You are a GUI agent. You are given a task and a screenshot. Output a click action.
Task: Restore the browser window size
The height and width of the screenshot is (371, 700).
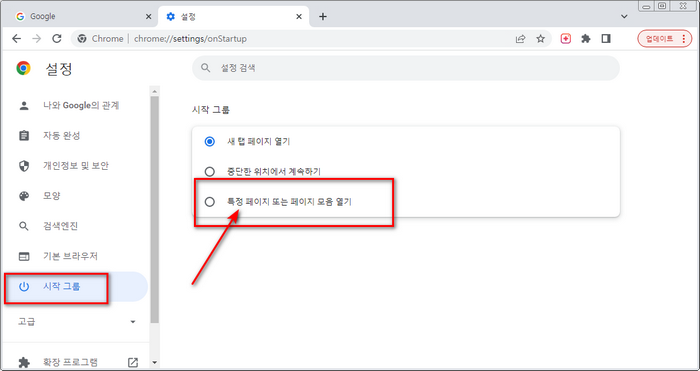pyautogui.click(x=662, y=5)
